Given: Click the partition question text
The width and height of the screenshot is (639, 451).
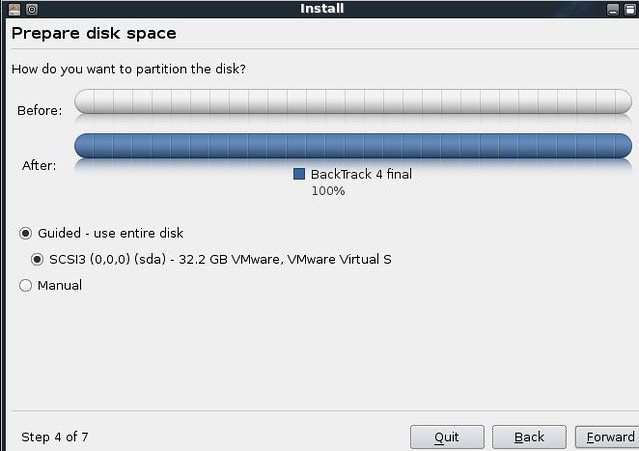Looking at the screenshot, I should pos(128,69).
